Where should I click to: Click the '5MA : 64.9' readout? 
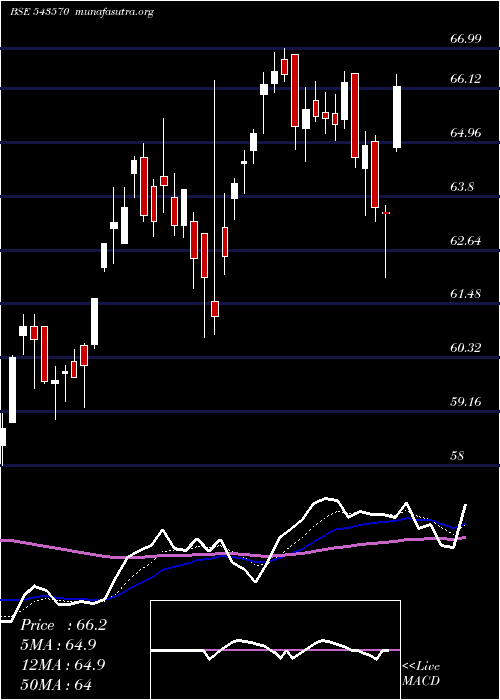(x=58, y=645)
